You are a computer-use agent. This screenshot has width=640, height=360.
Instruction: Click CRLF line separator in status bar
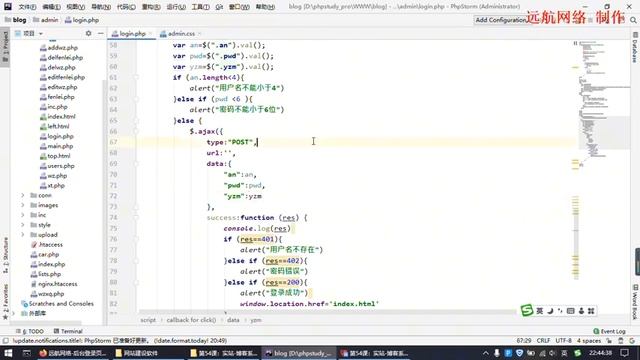(543, 340)
